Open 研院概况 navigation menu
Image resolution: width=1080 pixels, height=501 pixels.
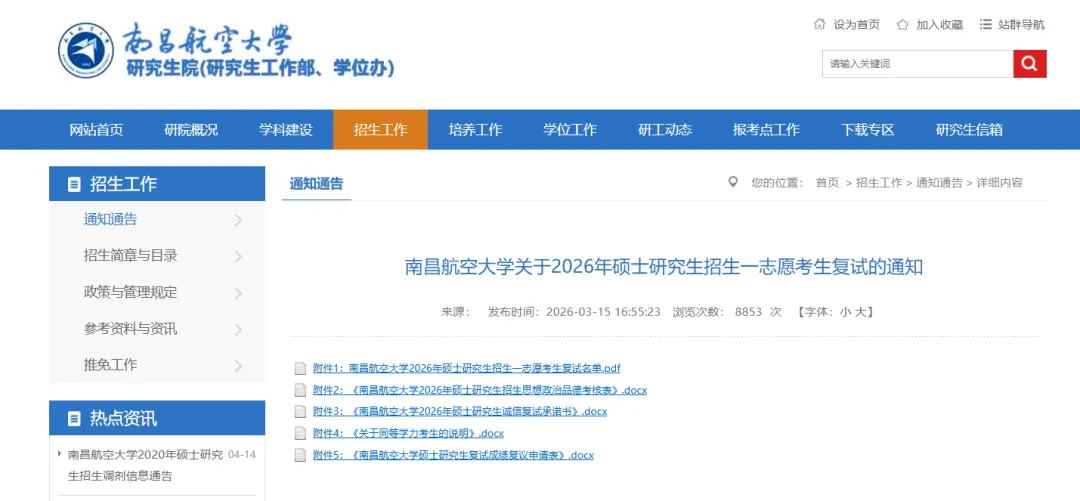pyautogui.click(x=191, y=130)
